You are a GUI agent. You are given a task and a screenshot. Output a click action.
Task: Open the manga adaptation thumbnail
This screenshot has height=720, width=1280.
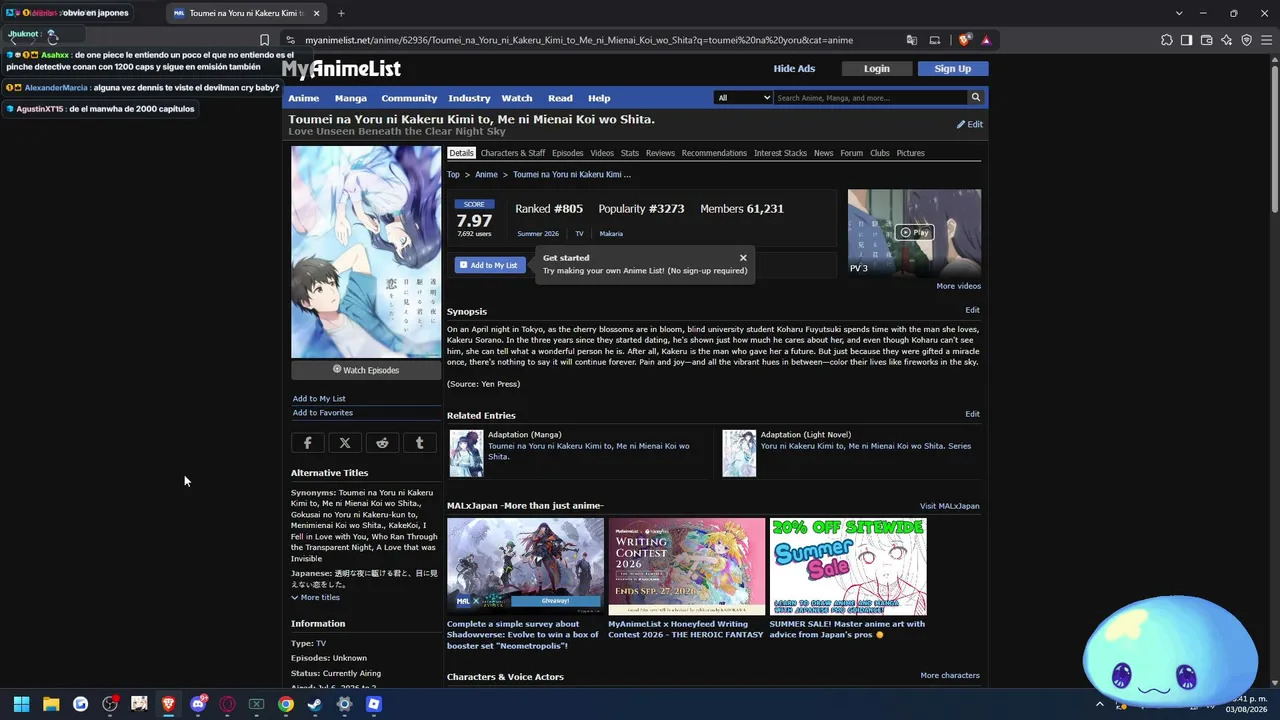467,453
